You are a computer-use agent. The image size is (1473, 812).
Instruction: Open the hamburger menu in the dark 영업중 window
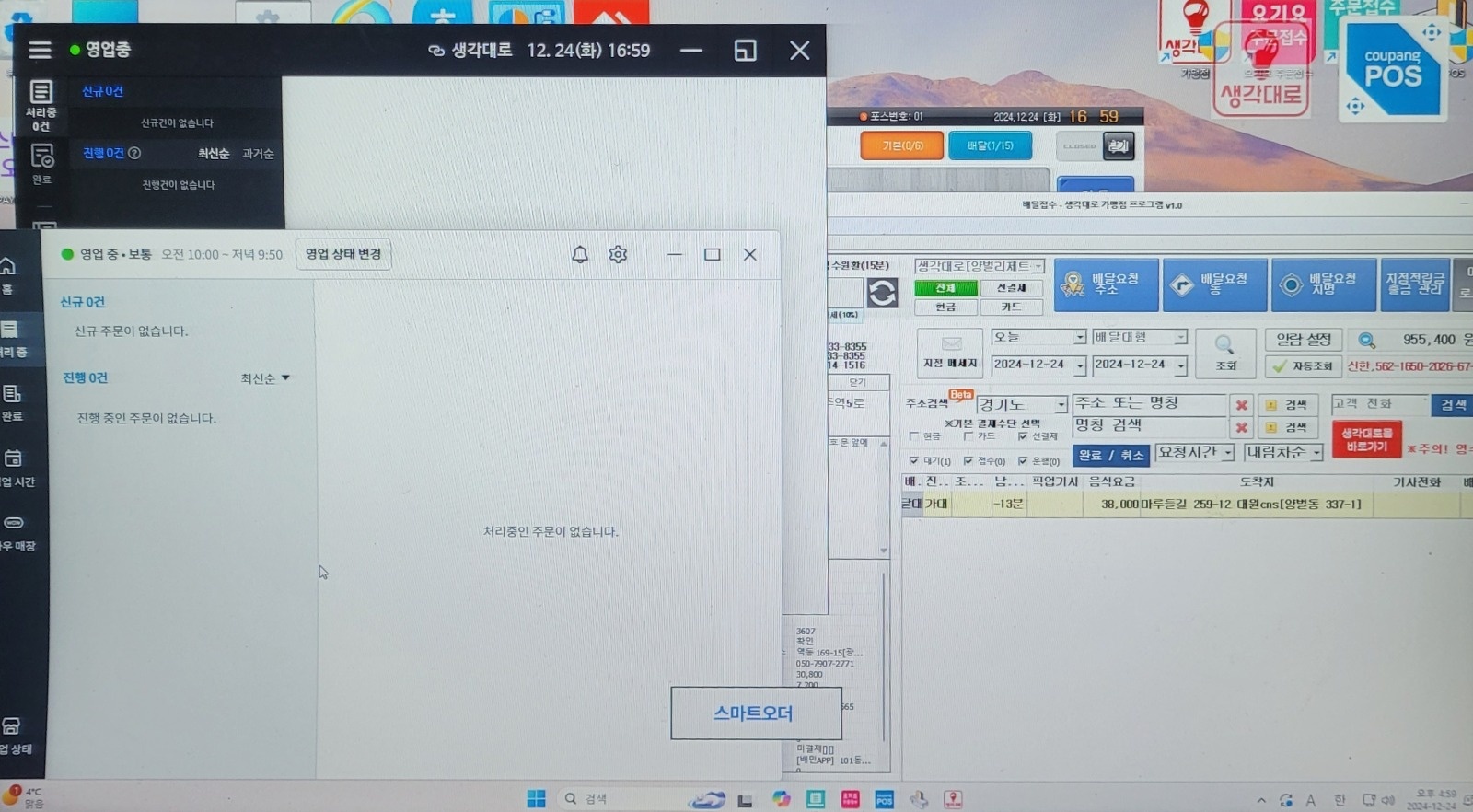tap(40, 50)
